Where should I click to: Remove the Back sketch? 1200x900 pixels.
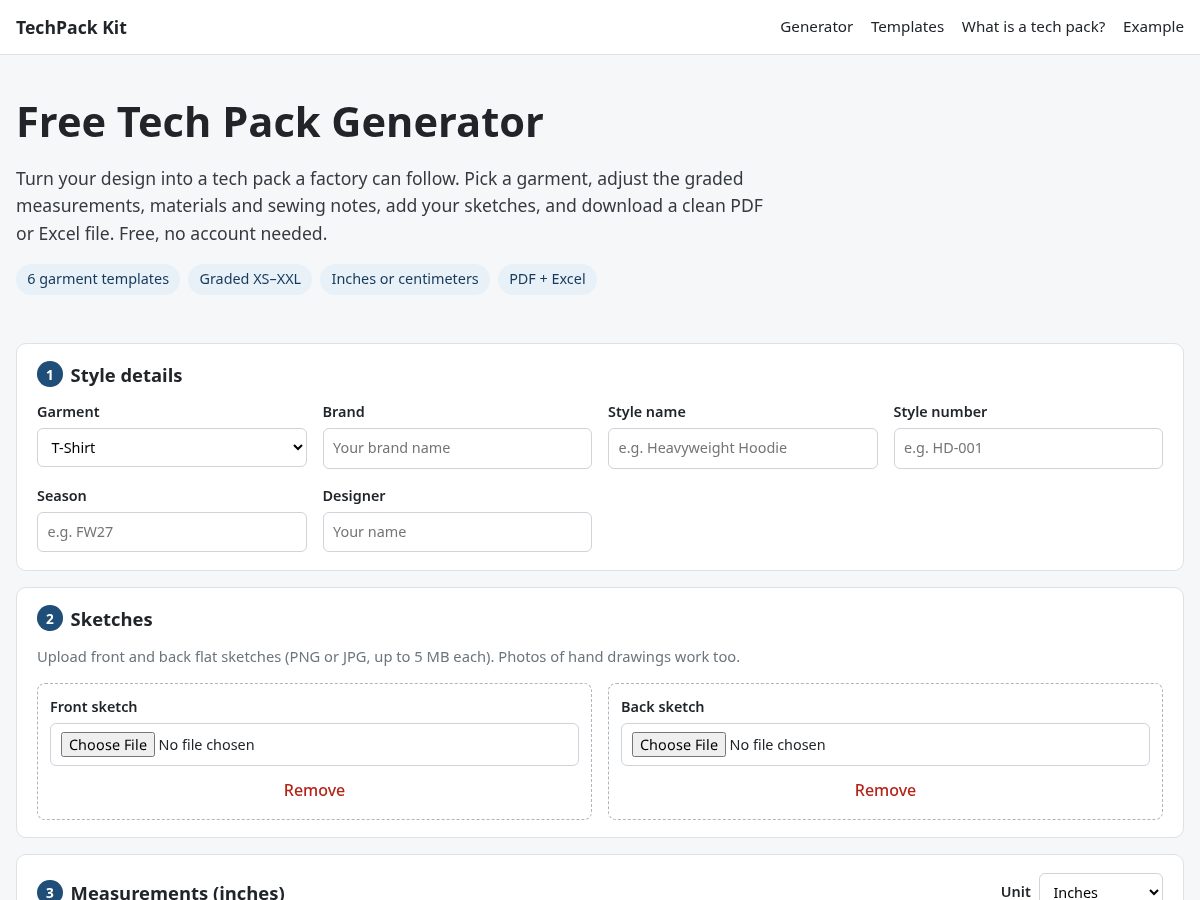point(885,790)
